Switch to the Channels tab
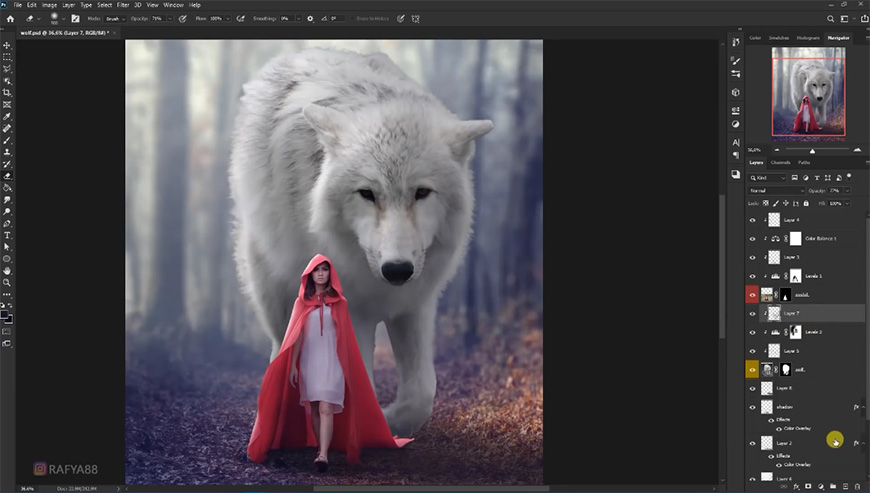 [781, 162]
